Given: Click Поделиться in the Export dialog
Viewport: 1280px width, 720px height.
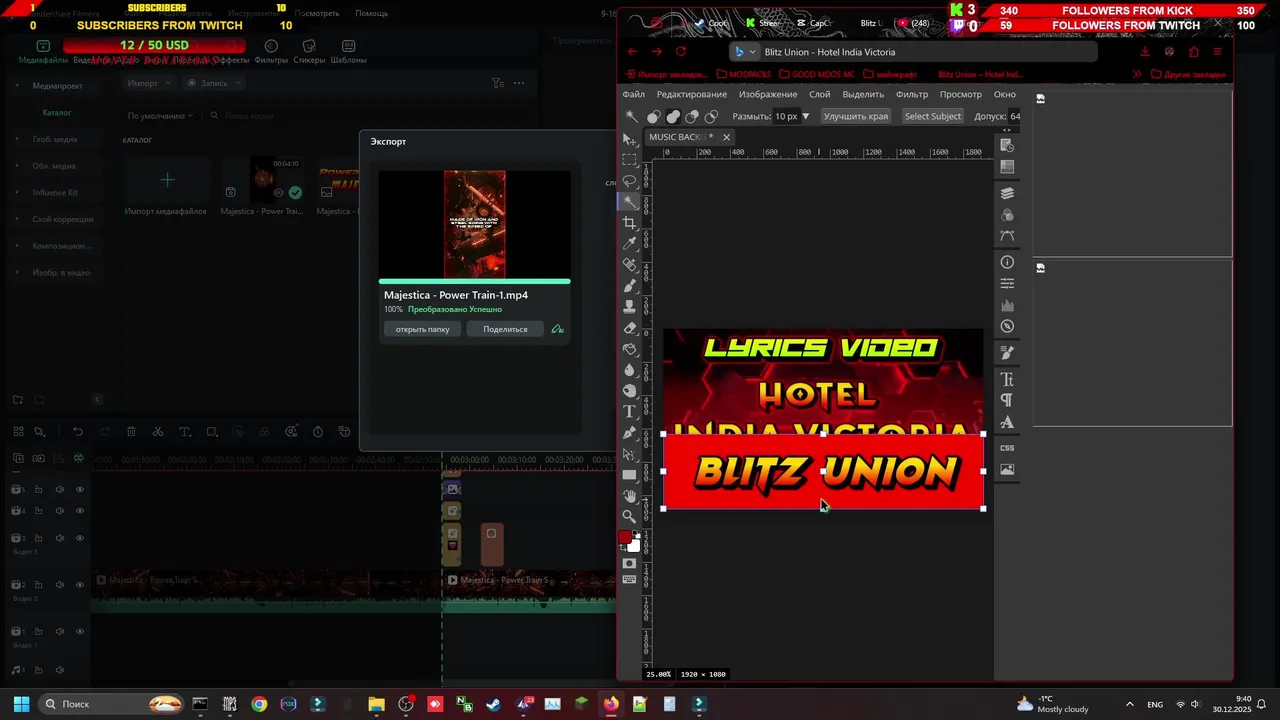Looking at the screenshot, I should 505,329.
